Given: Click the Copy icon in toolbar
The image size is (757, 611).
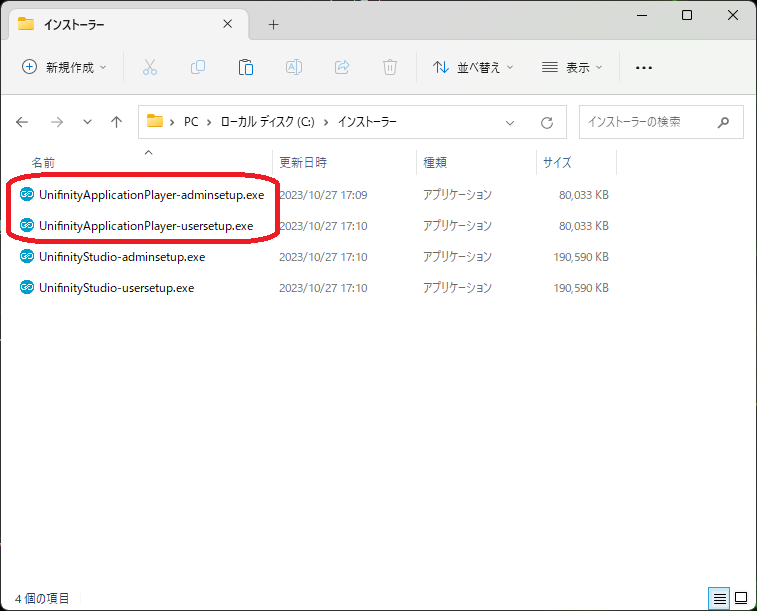Looking at the screenshot, I should coord(198,67).
